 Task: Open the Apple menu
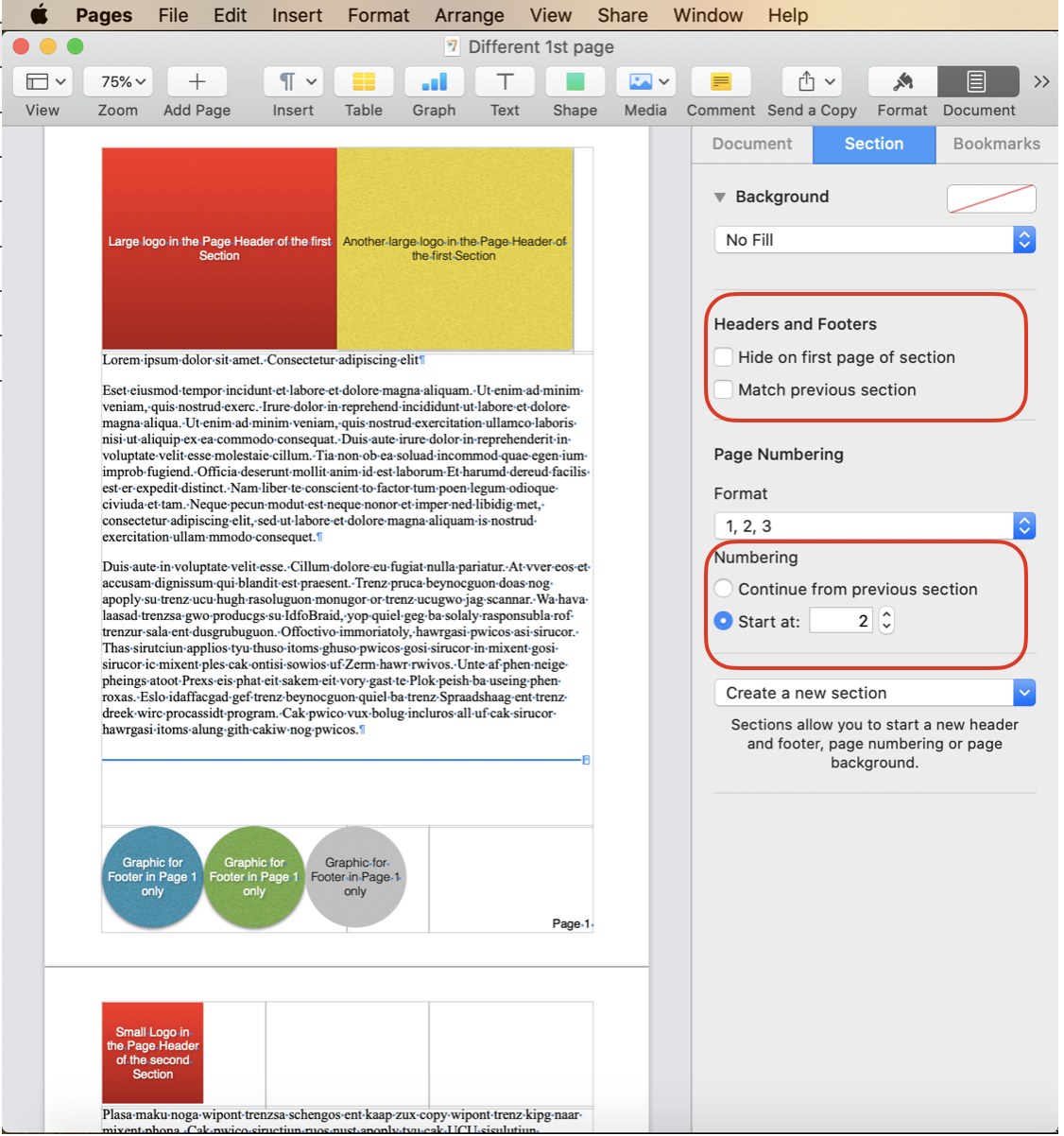pyautogui.click(x=39, y=15)
